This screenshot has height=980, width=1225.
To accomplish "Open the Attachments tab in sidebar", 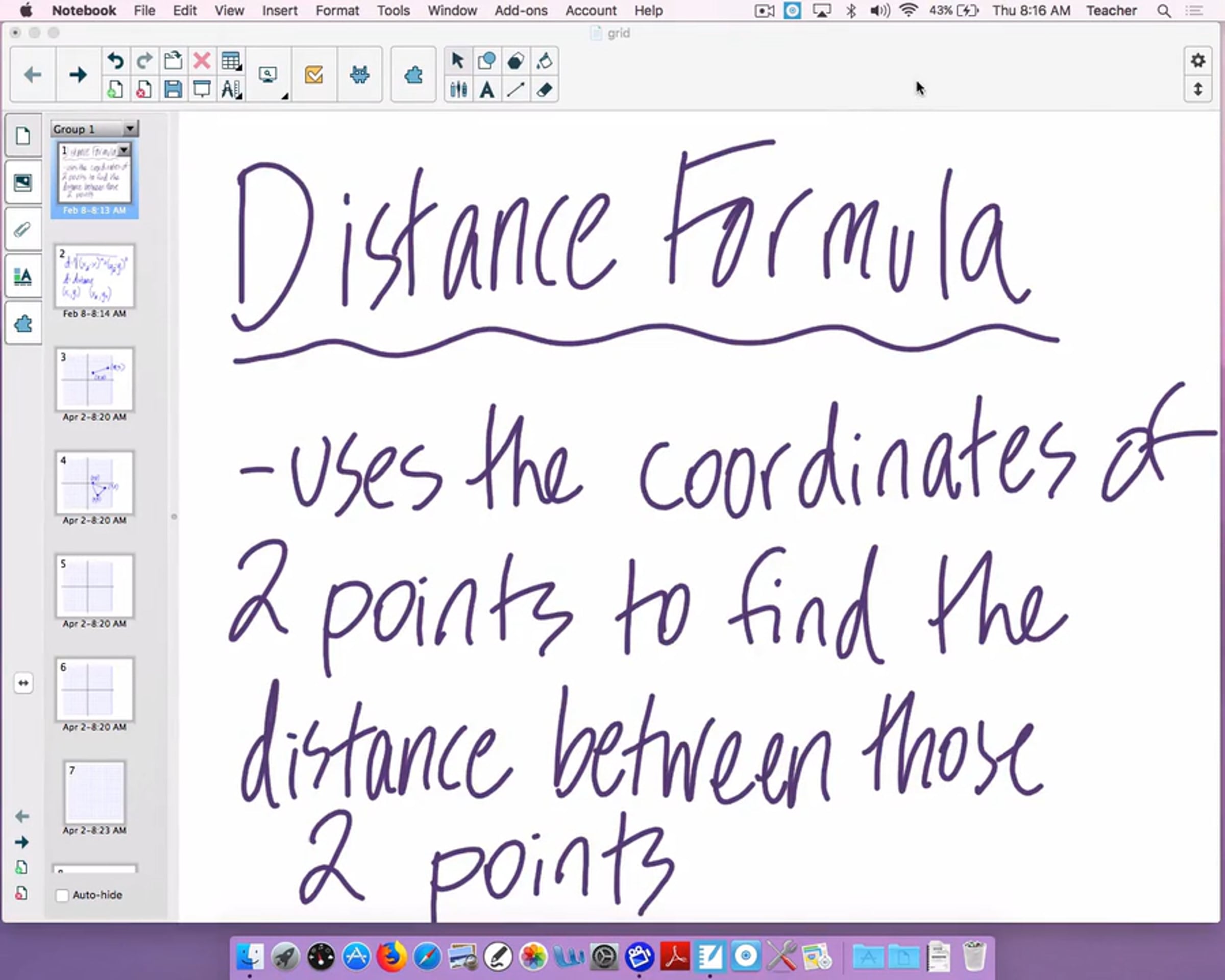I will [23, 230].
